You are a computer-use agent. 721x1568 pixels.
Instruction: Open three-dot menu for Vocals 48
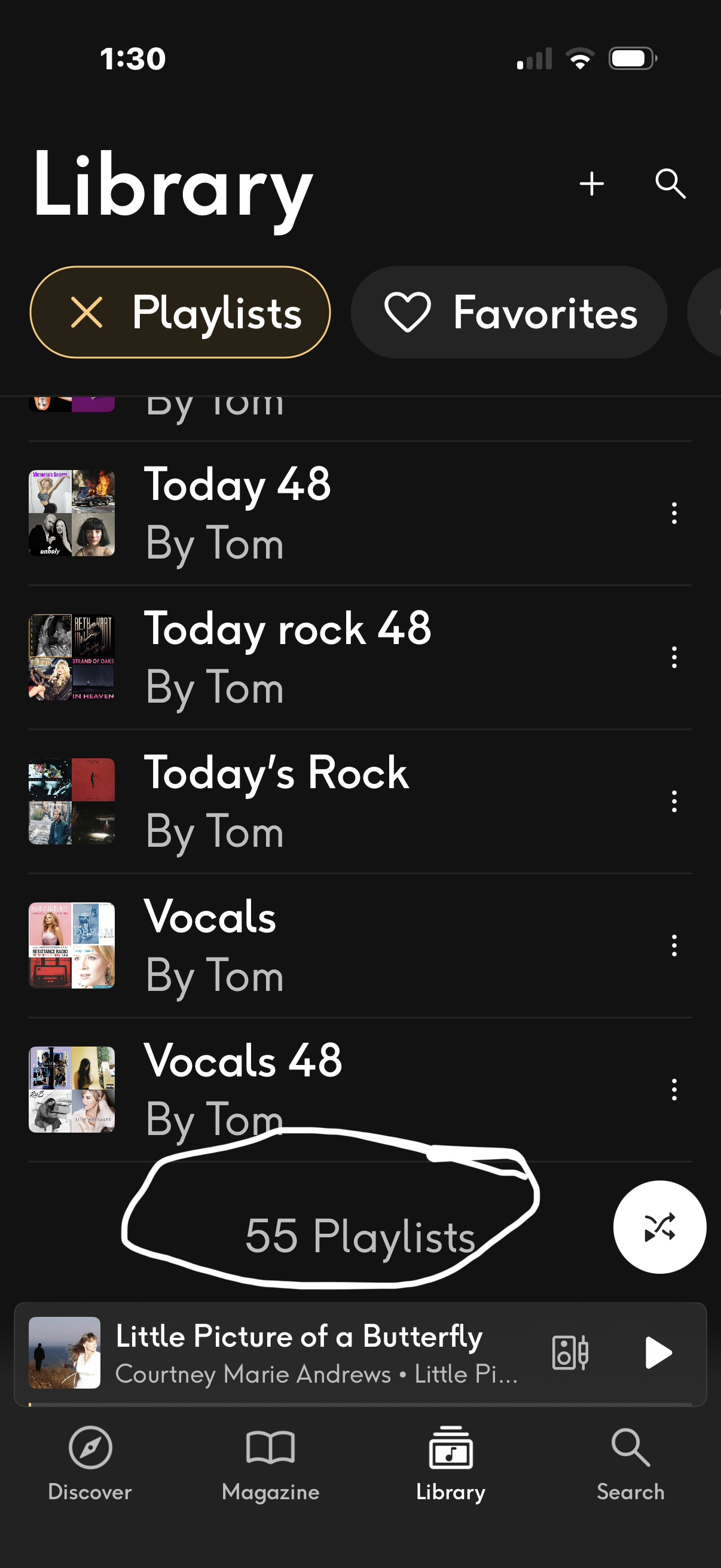point(674,1089)
